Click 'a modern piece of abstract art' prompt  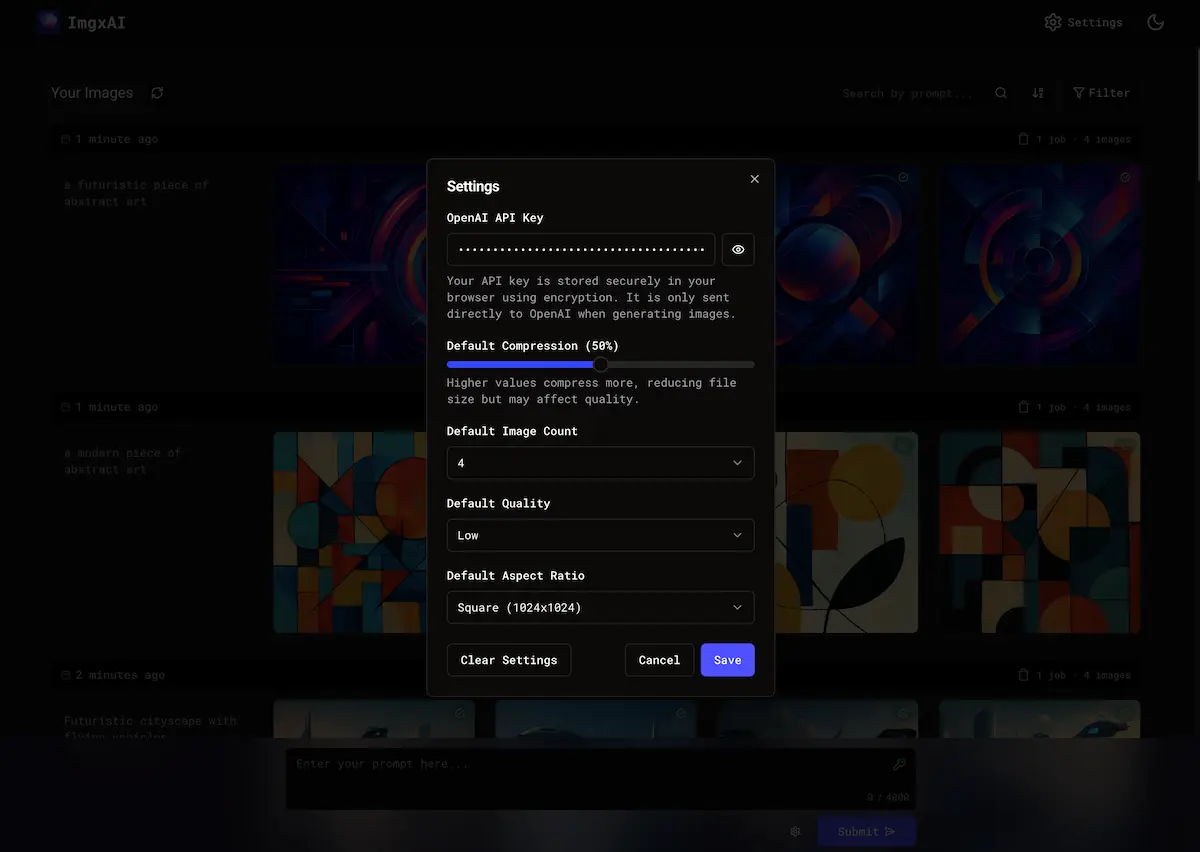[x=123, y=461]
